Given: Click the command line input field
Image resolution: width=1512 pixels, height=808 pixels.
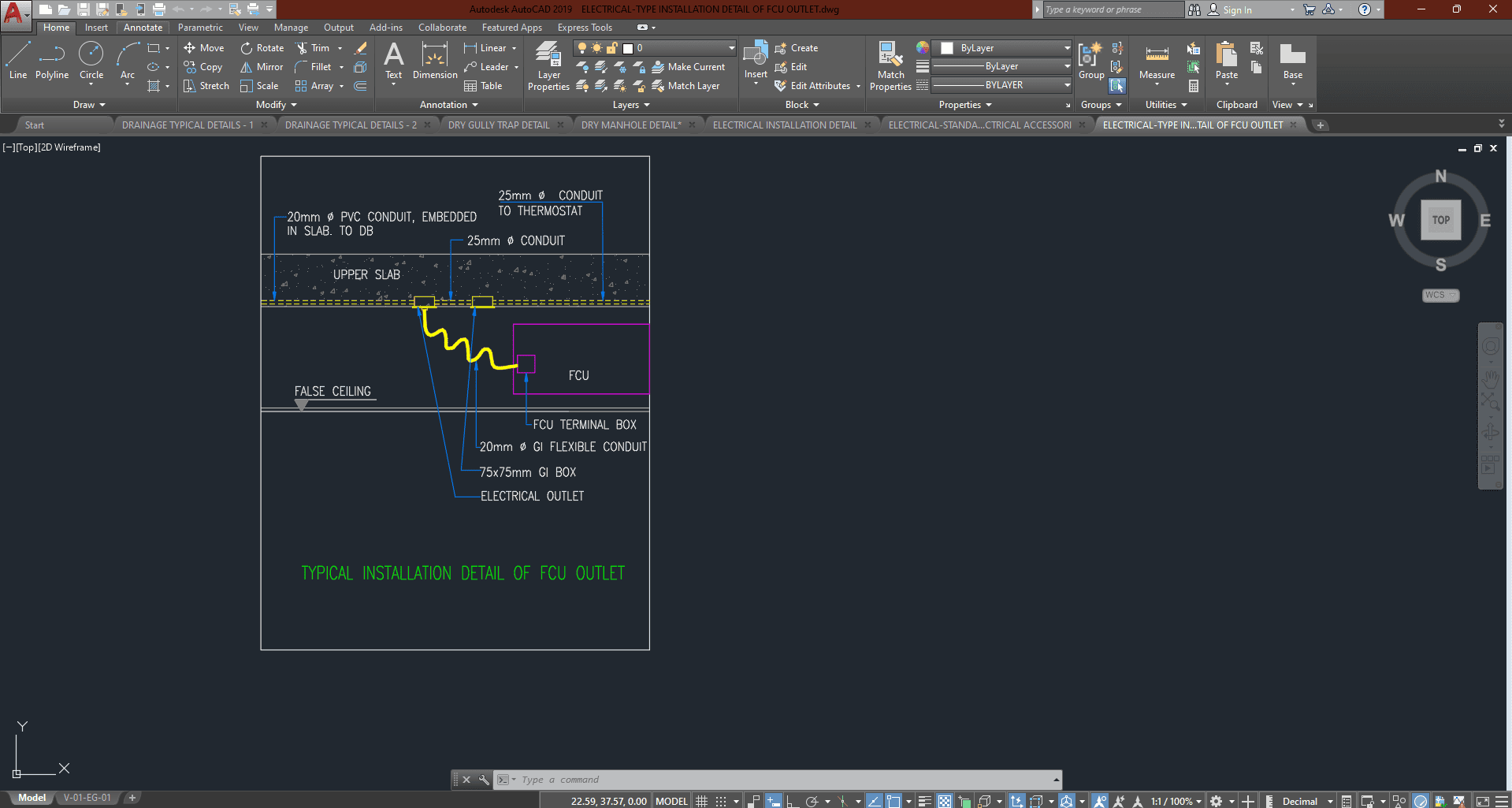Looking at the screenshot, I should tap(780, 780).
